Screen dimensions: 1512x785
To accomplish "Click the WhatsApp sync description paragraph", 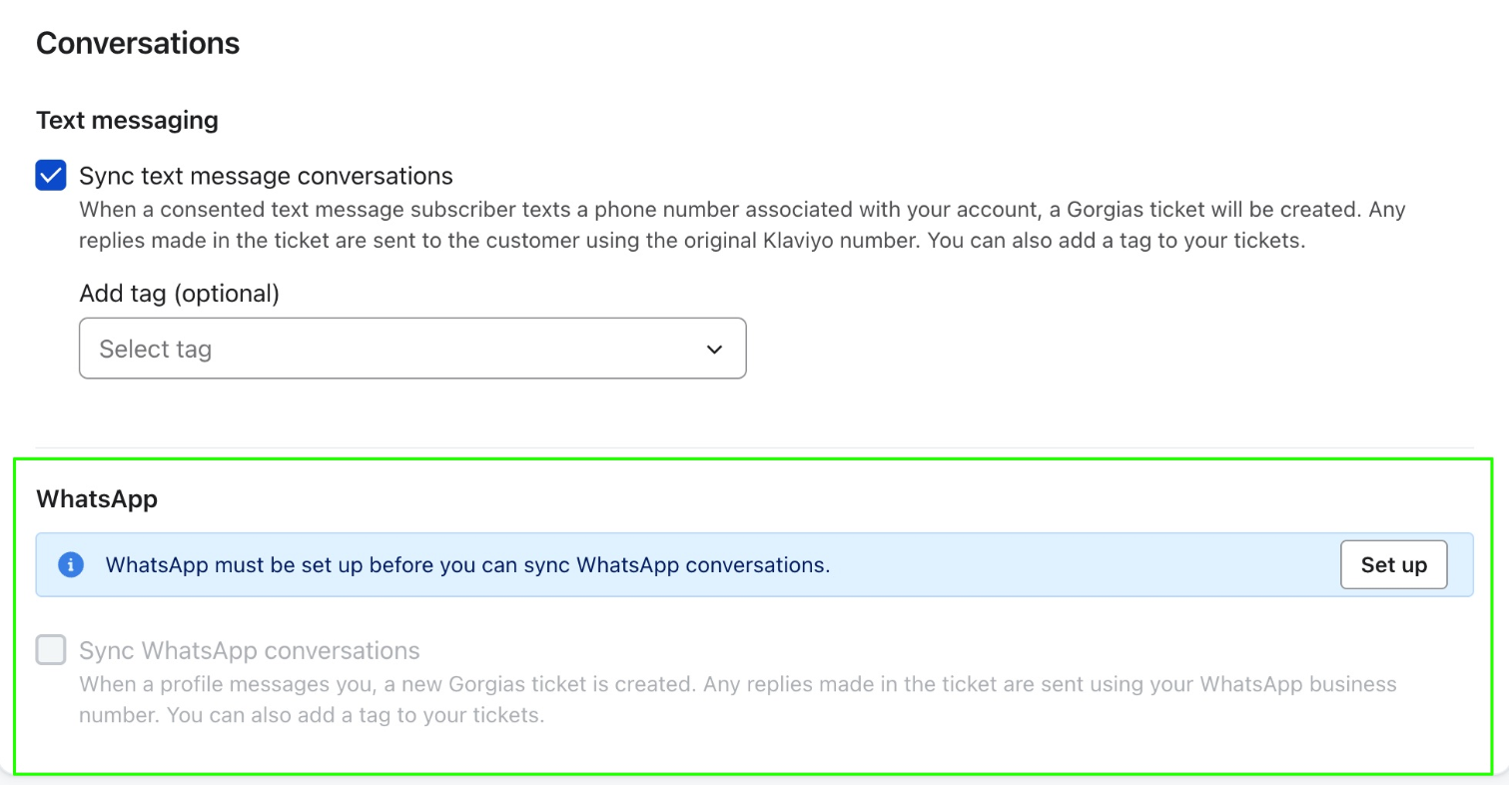I will point(737,699).
